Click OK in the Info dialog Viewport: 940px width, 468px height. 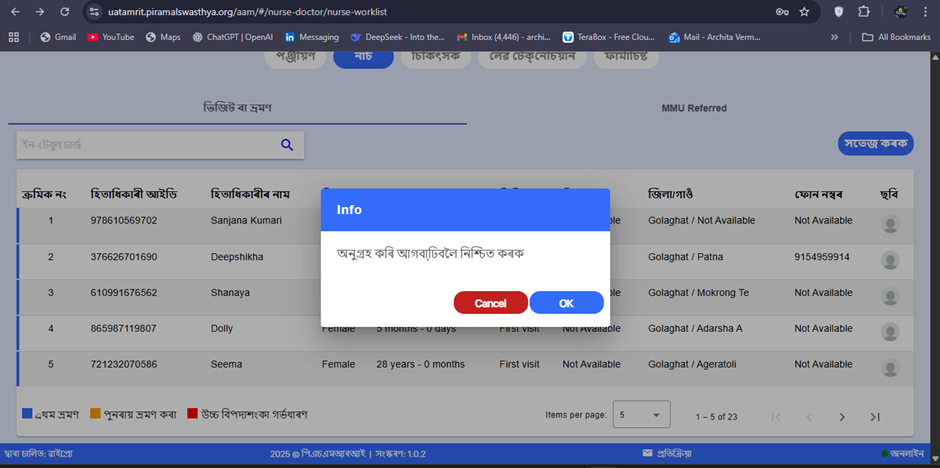point(566,303)
